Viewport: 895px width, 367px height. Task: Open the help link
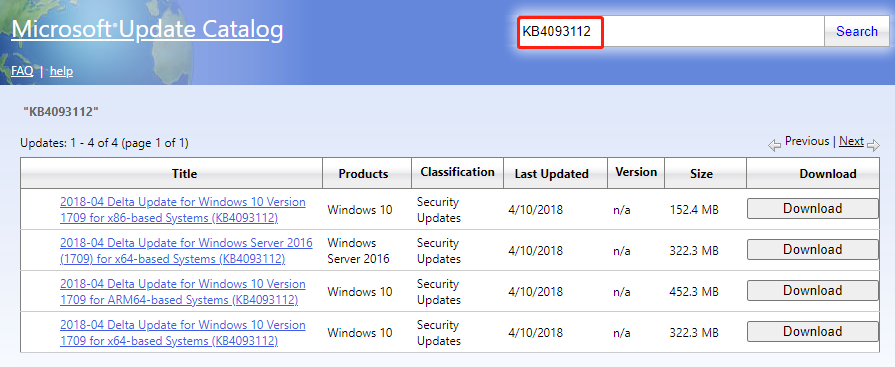61,71
